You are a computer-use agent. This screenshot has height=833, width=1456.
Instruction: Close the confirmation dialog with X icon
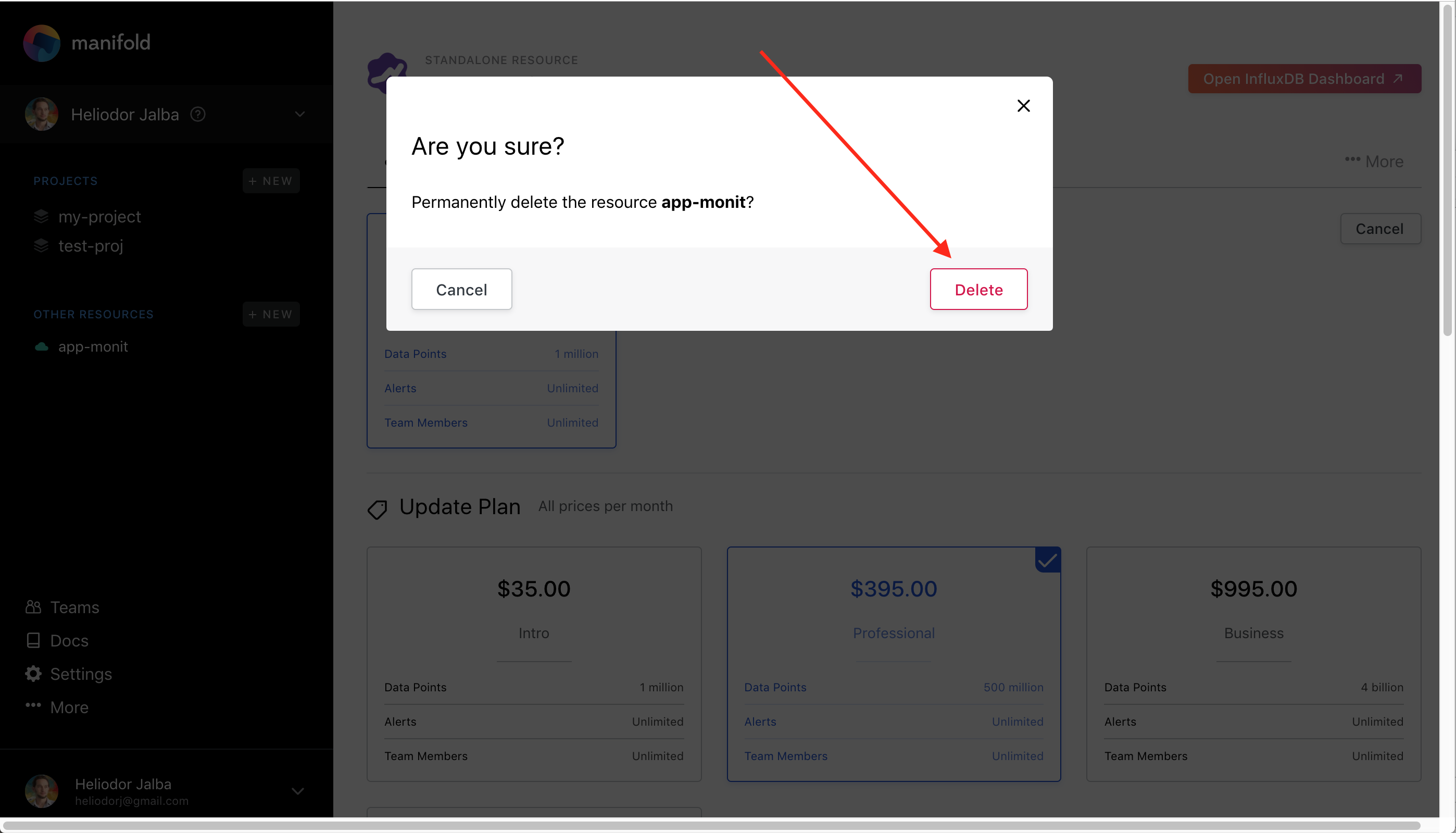(x=1023, y=106)
